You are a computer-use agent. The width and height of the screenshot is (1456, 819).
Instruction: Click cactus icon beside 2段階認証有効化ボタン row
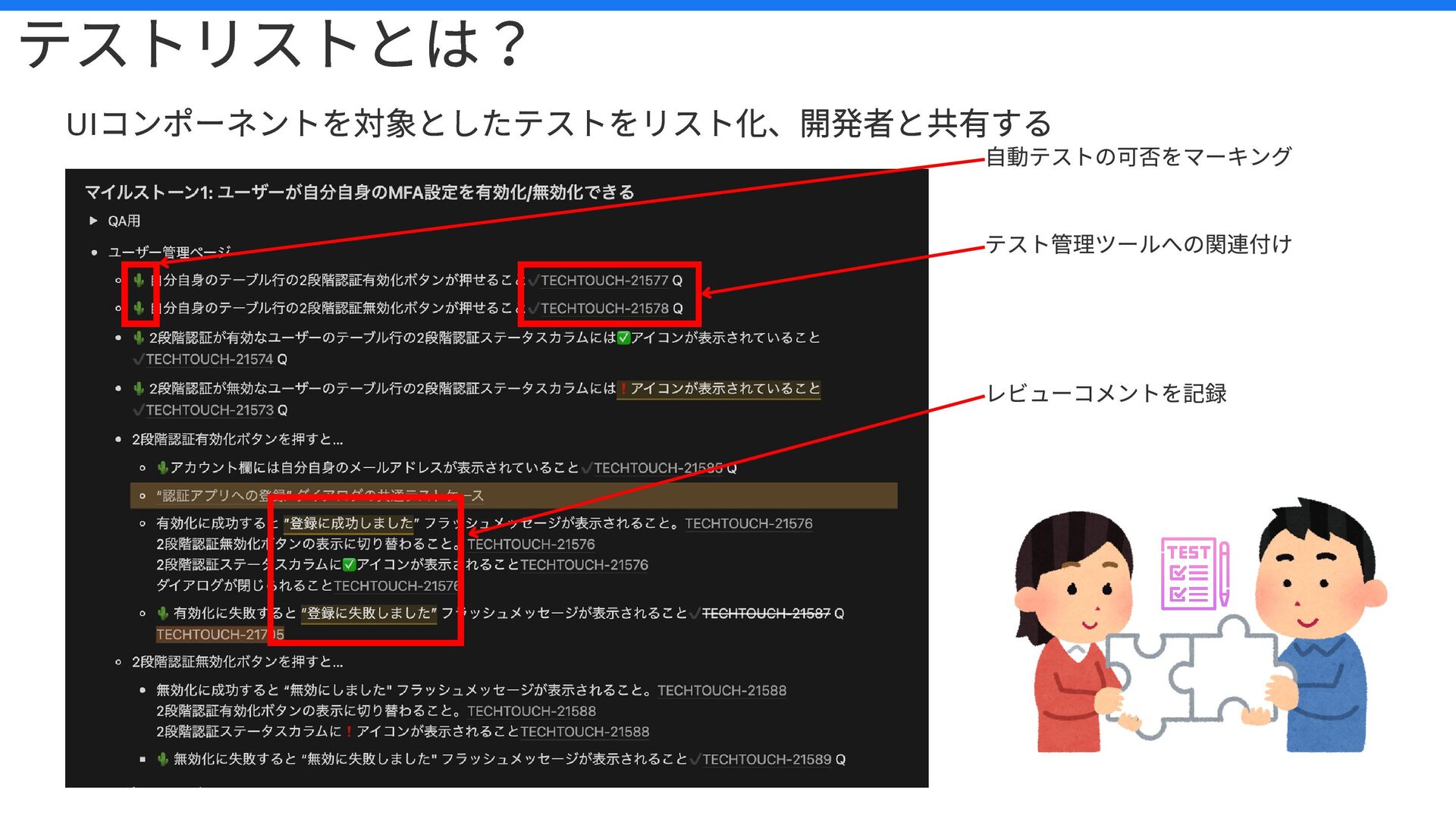tap(139, 280)
